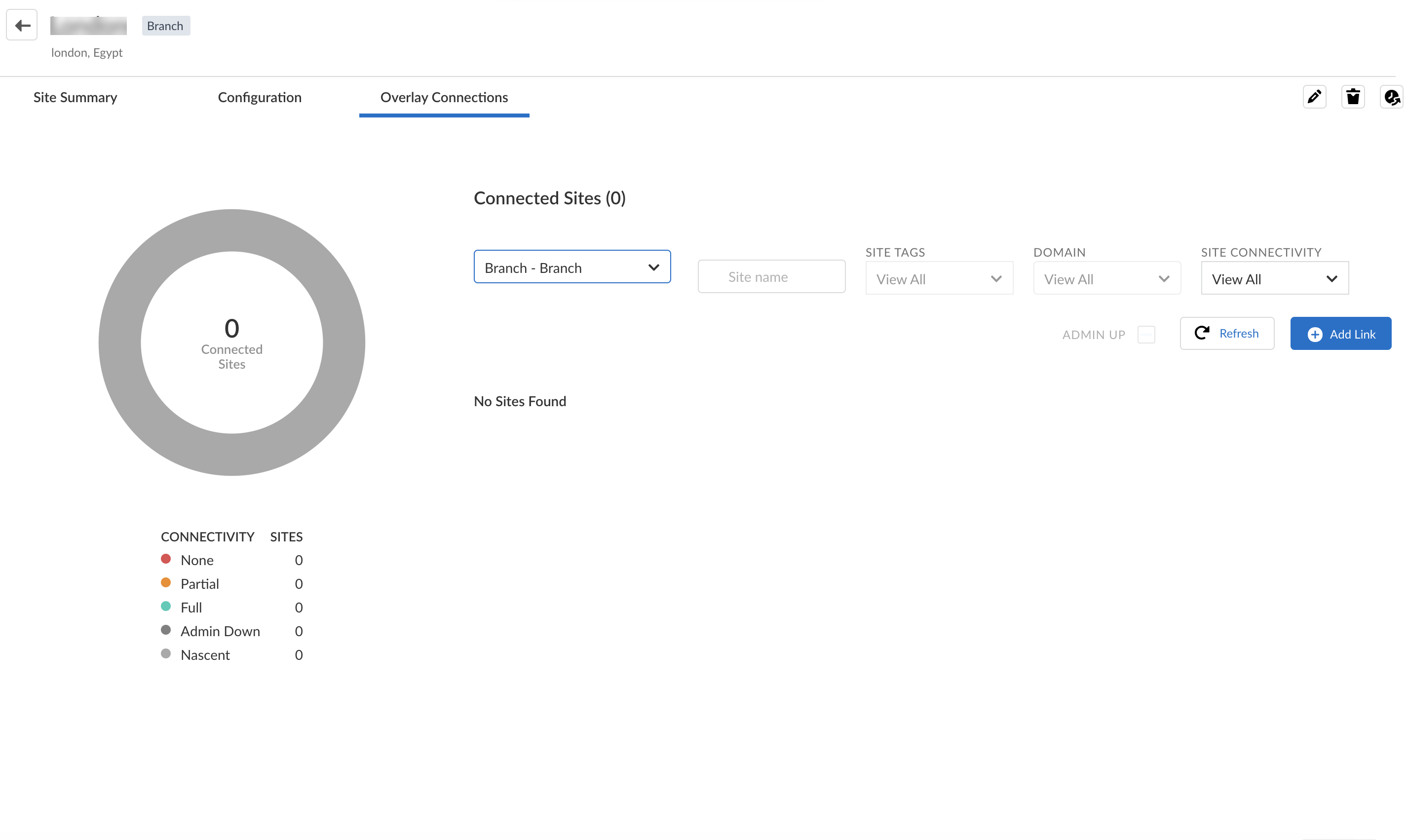Click the circular arrow icon in Refresh
The width and height of the screenshot is (1407, 840).
pyautogui.click(x=1202, y=333)
